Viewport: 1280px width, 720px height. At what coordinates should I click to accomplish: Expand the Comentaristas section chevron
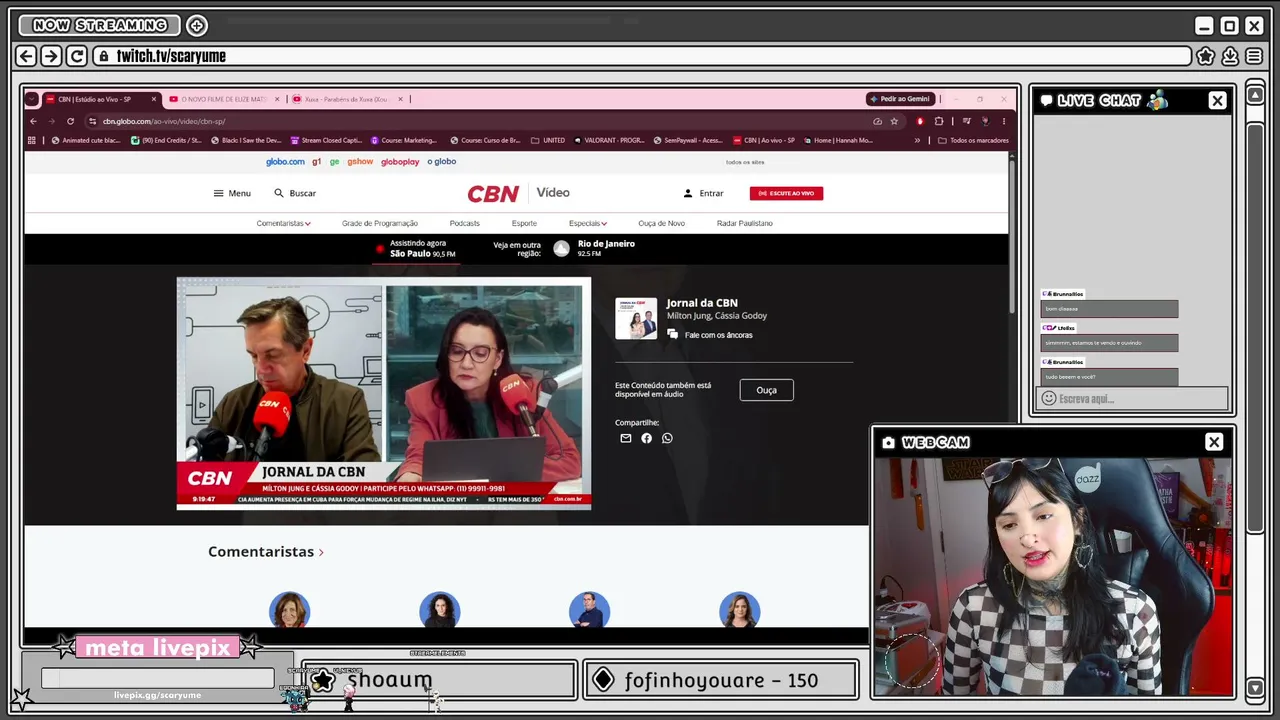[x=321, y=552]
